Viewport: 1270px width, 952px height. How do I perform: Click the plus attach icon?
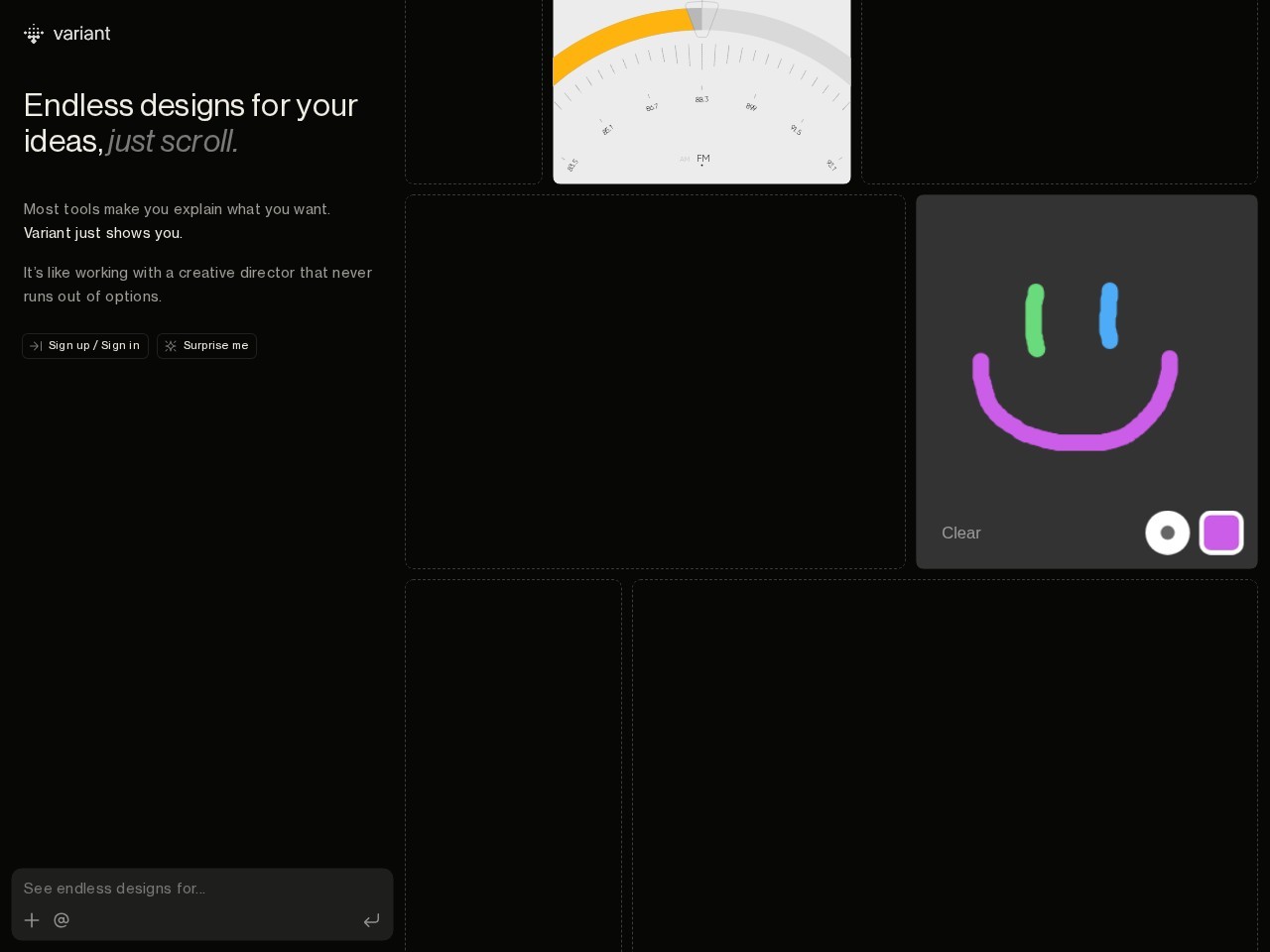(32, 920)
